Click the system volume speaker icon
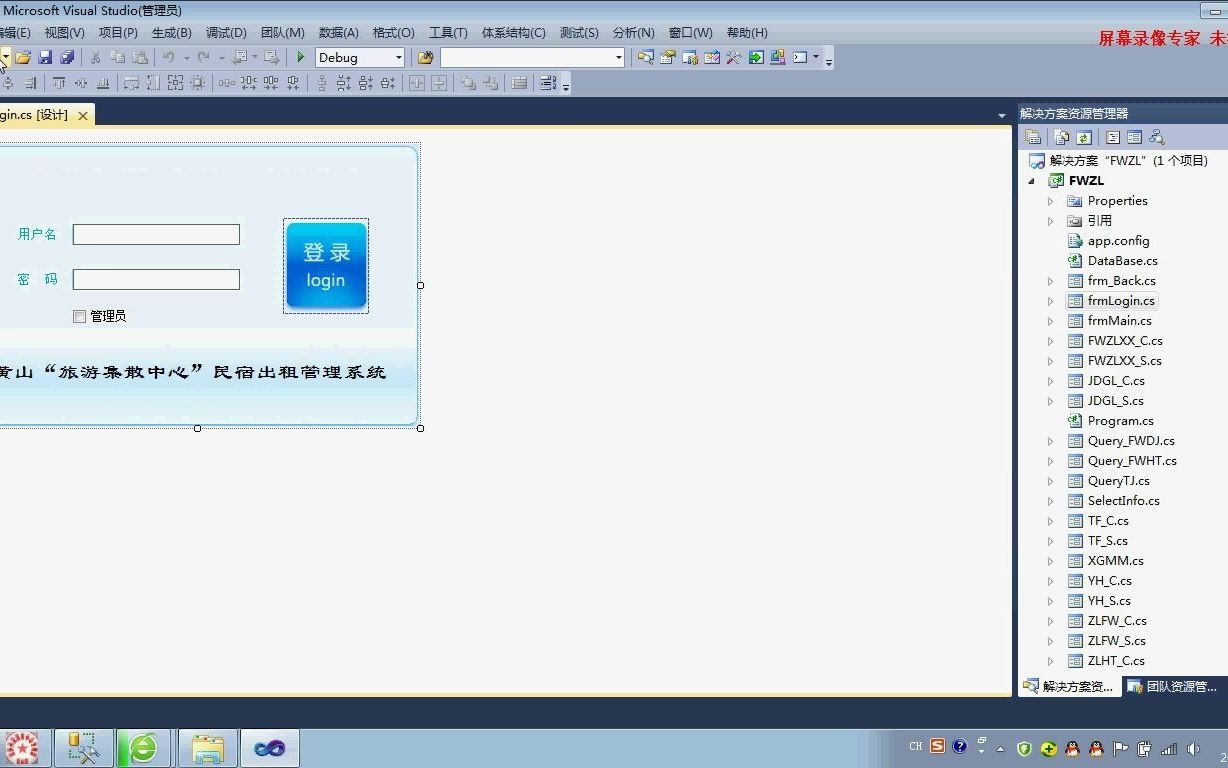Image resolution: width=1228 pixels, height=768 pixels. [x=1193, y=747]
